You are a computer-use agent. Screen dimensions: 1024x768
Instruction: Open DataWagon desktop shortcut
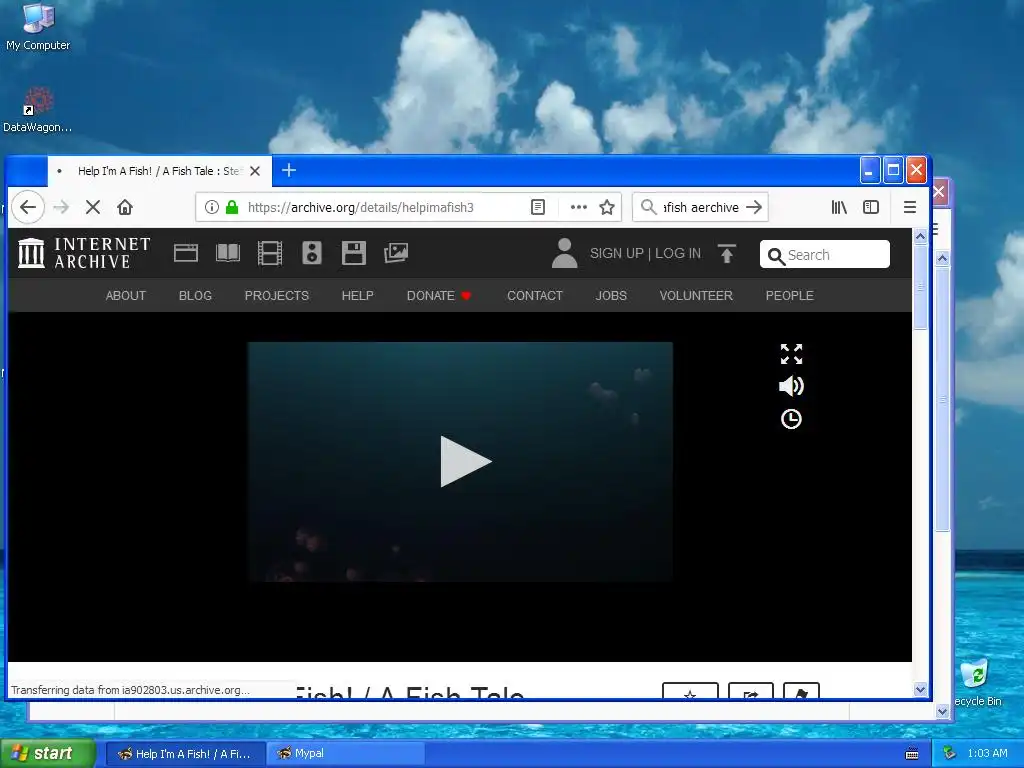[x=38, y=110]
